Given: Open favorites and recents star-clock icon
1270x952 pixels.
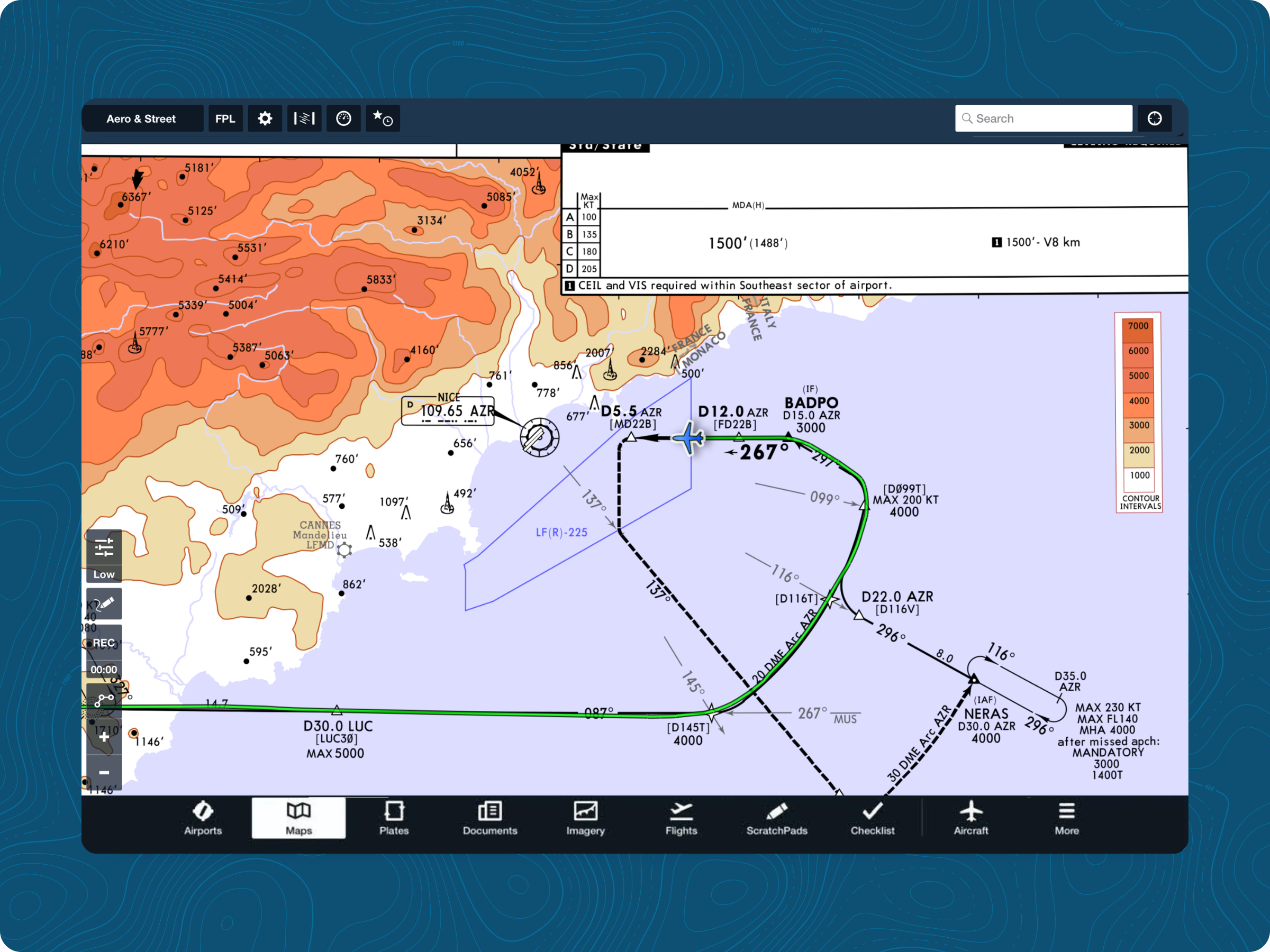Looking at the screenshot, I should (383, 119).
